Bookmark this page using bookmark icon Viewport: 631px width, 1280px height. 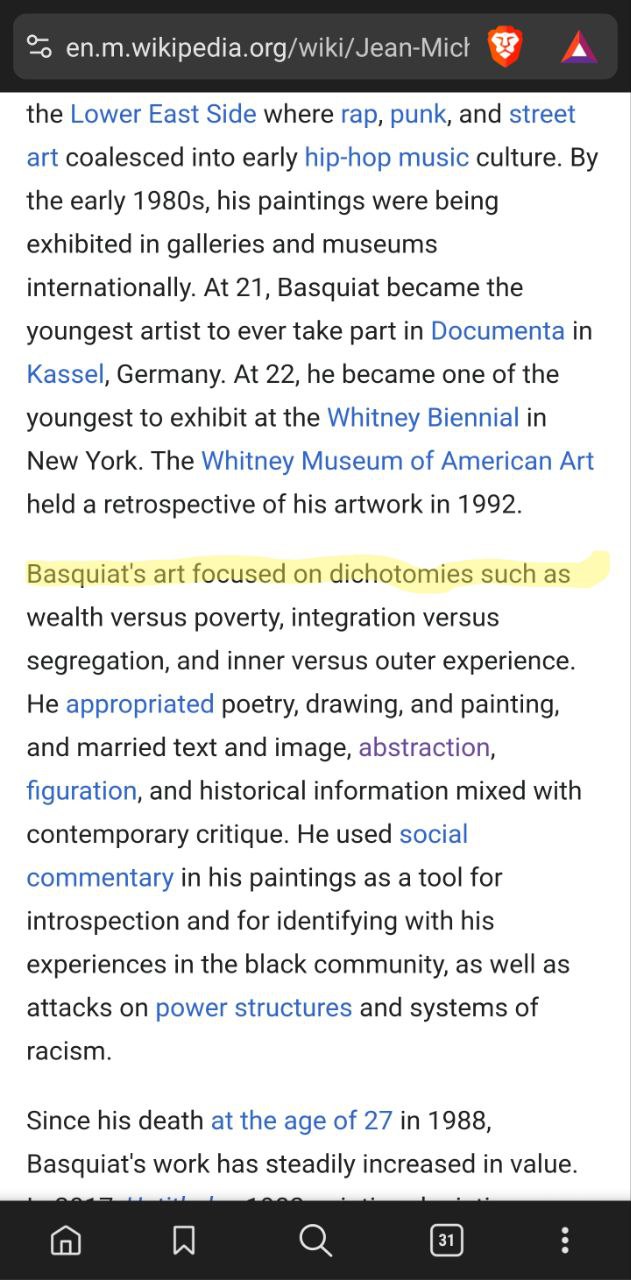tap(184, 1240)
